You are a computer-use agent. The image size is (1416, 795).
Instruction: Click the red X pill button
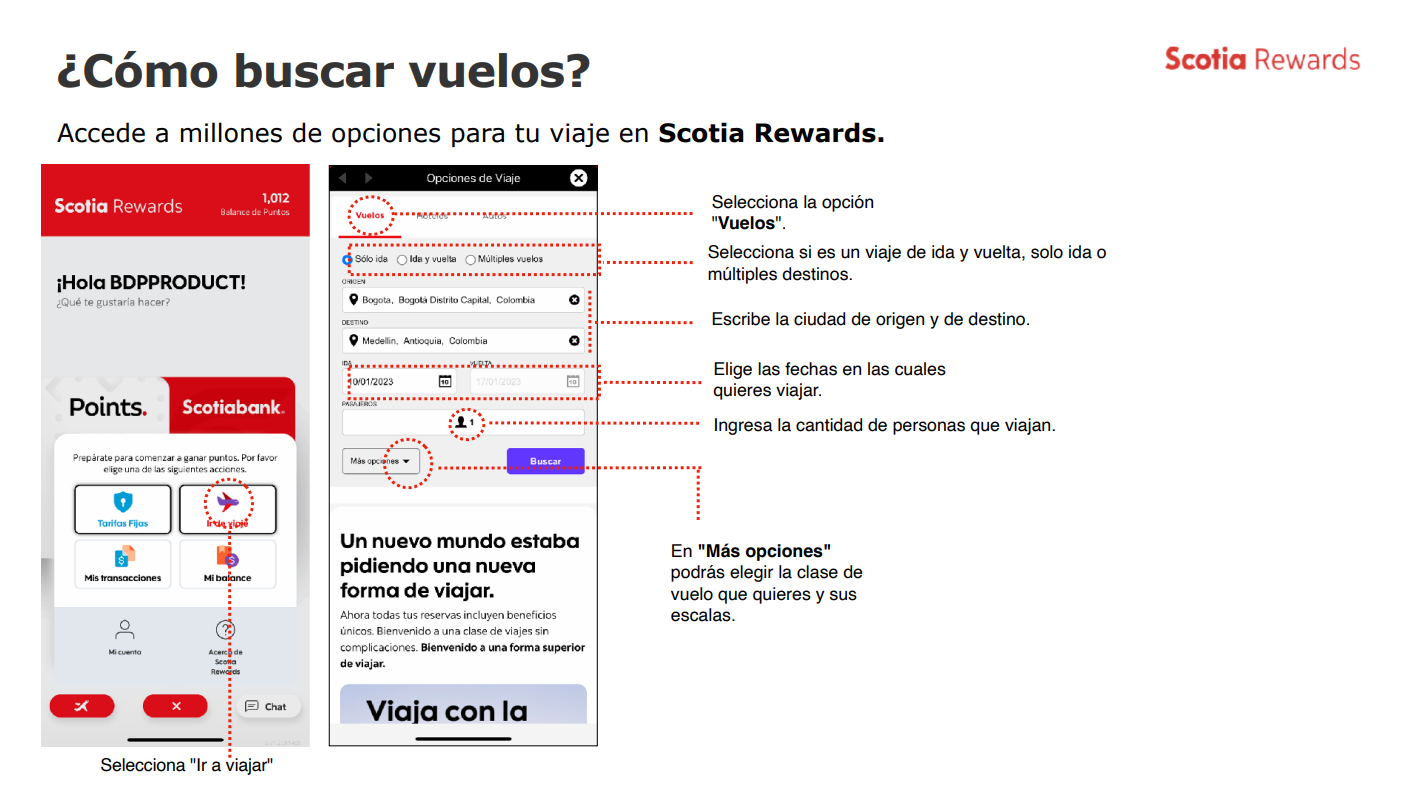click(175, 706)
